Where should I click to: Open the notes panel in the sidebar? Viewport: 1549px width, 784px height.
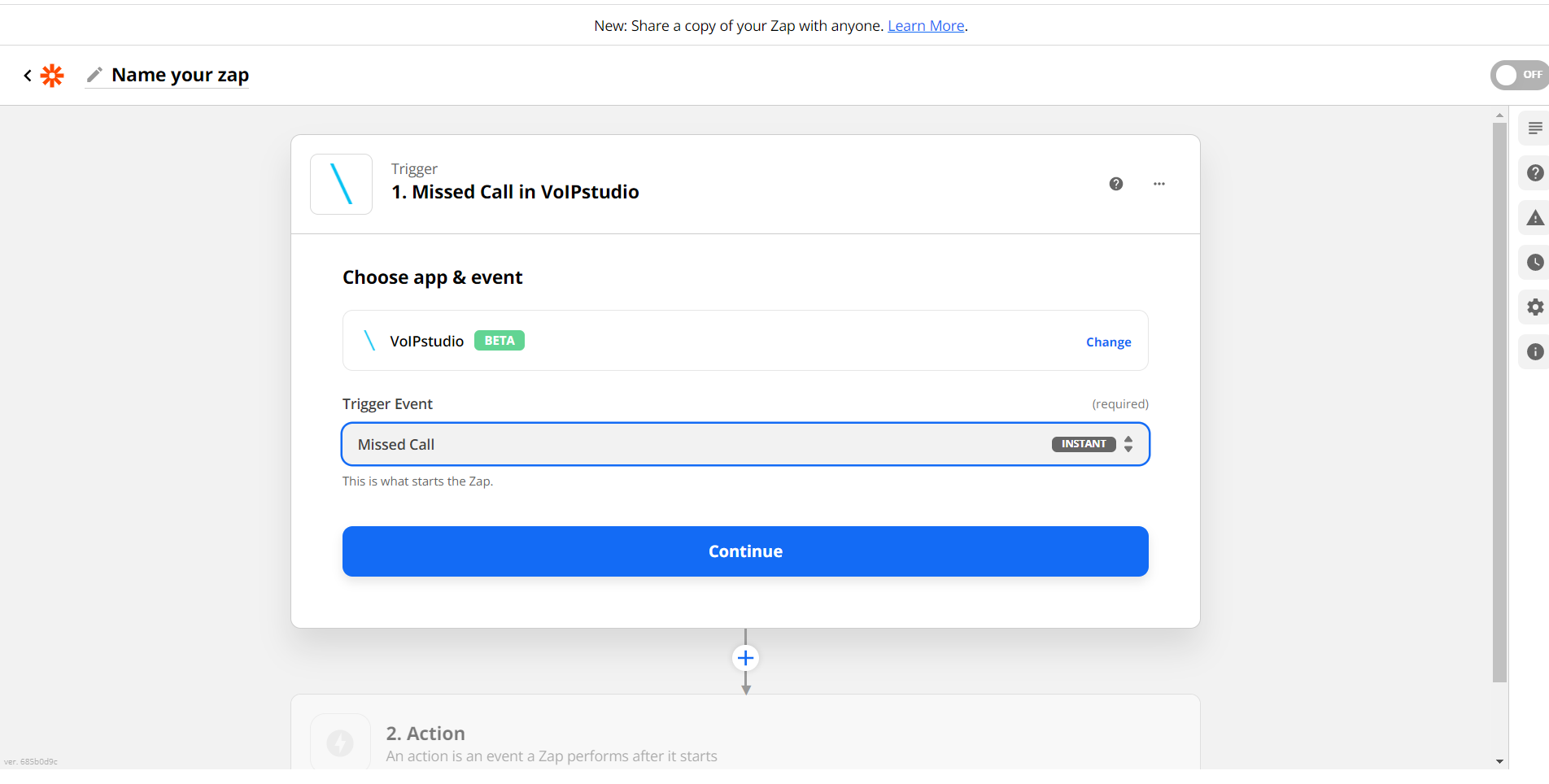[1536, 128]
